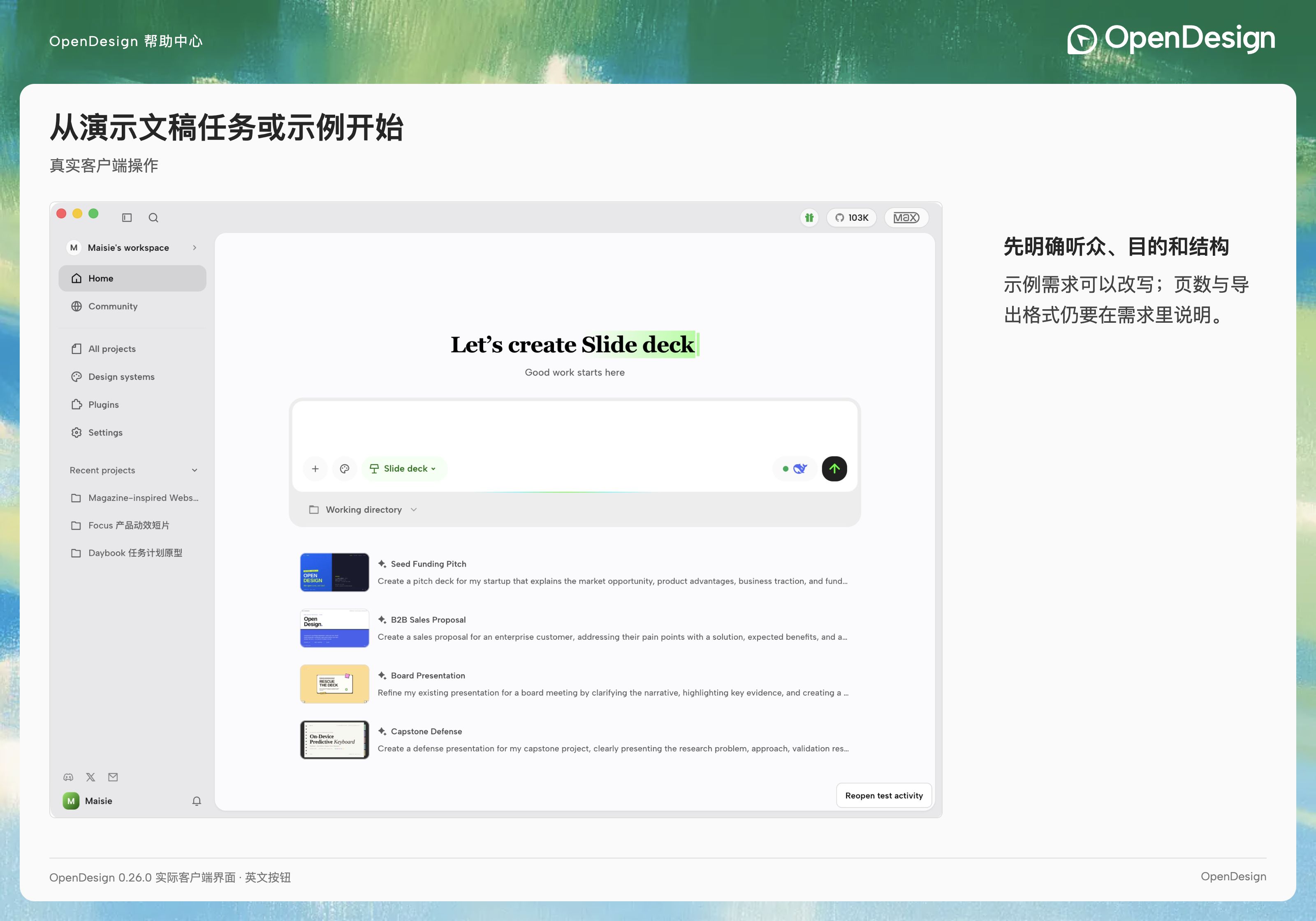Select the Seed Funding Pitch example
Screen dimensions: 1316x921
click(x=575, y=572)
